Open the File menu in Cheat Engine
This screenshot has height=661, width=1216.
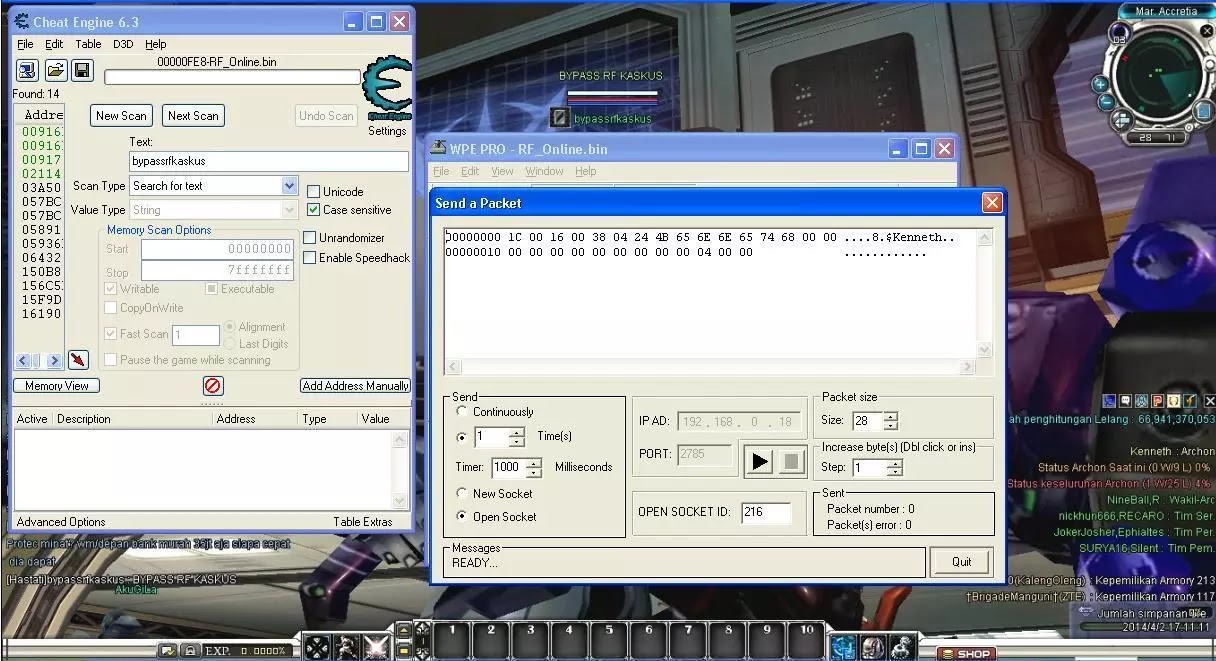tap(25, 44)
